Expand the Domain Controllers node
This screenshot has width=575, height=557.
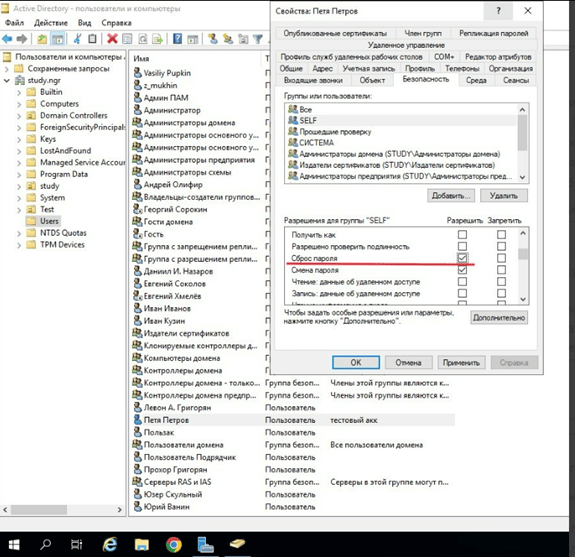click(x=19, y=116)
